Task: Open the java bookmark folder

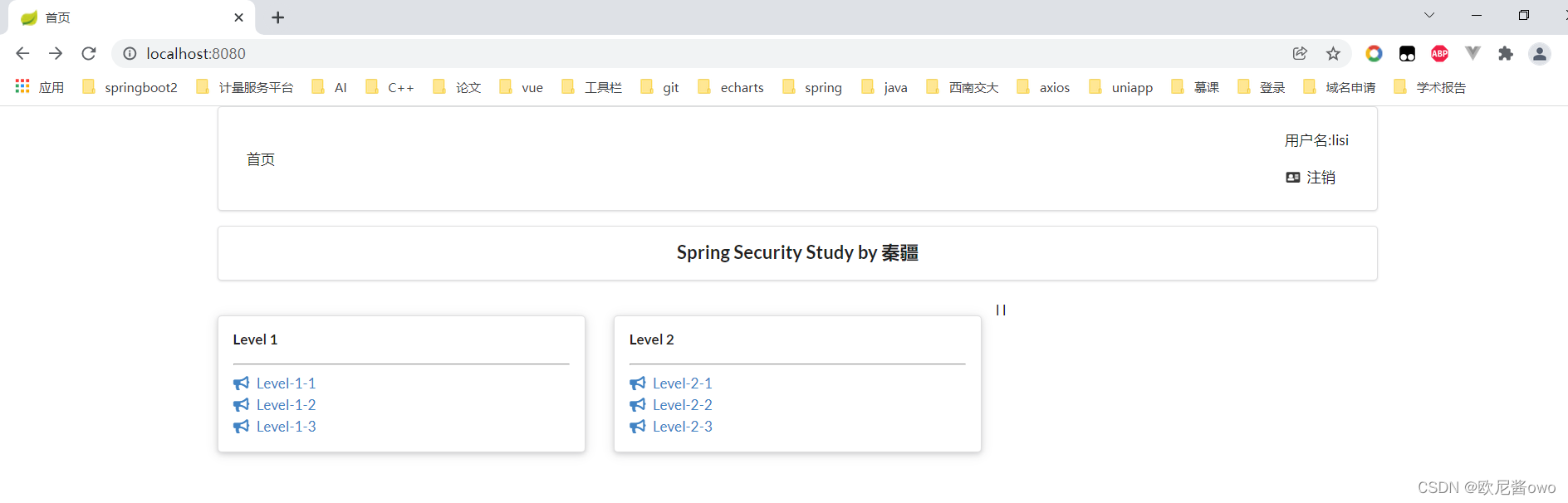Action: 884,87
